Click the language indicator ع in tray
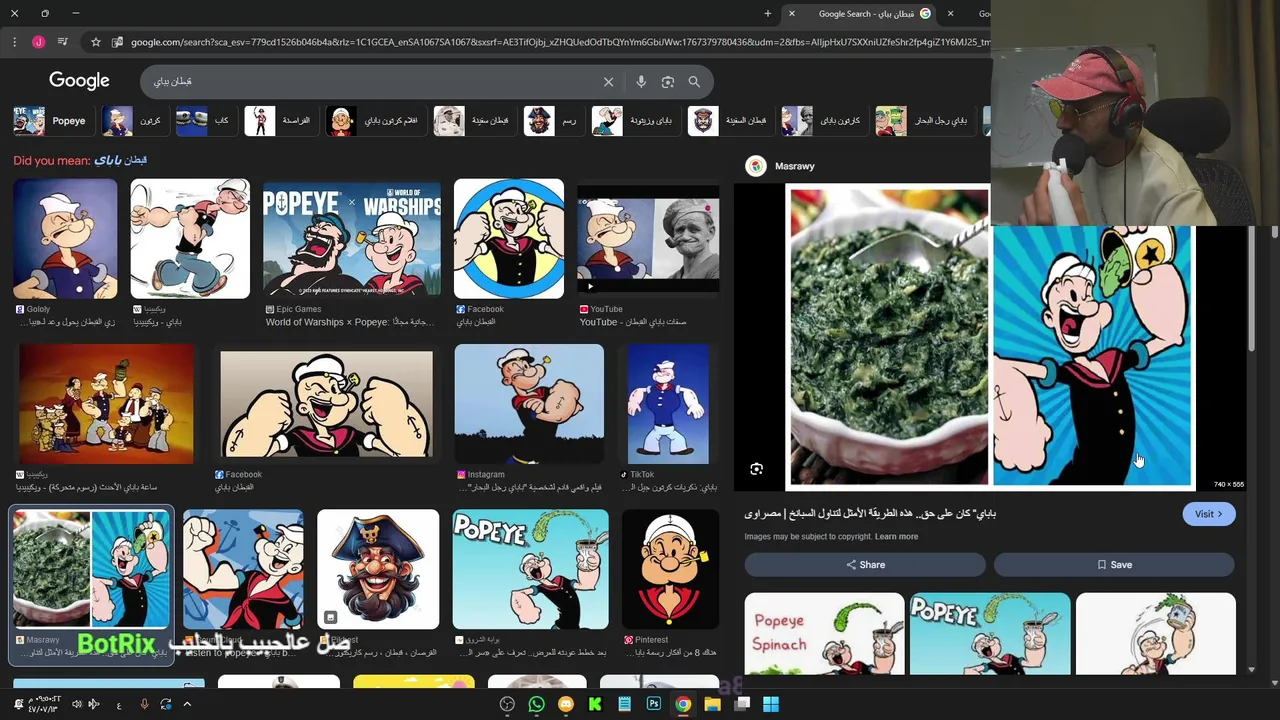The image size is (1280, 720). pyautogui.click(x=119, y=705)
